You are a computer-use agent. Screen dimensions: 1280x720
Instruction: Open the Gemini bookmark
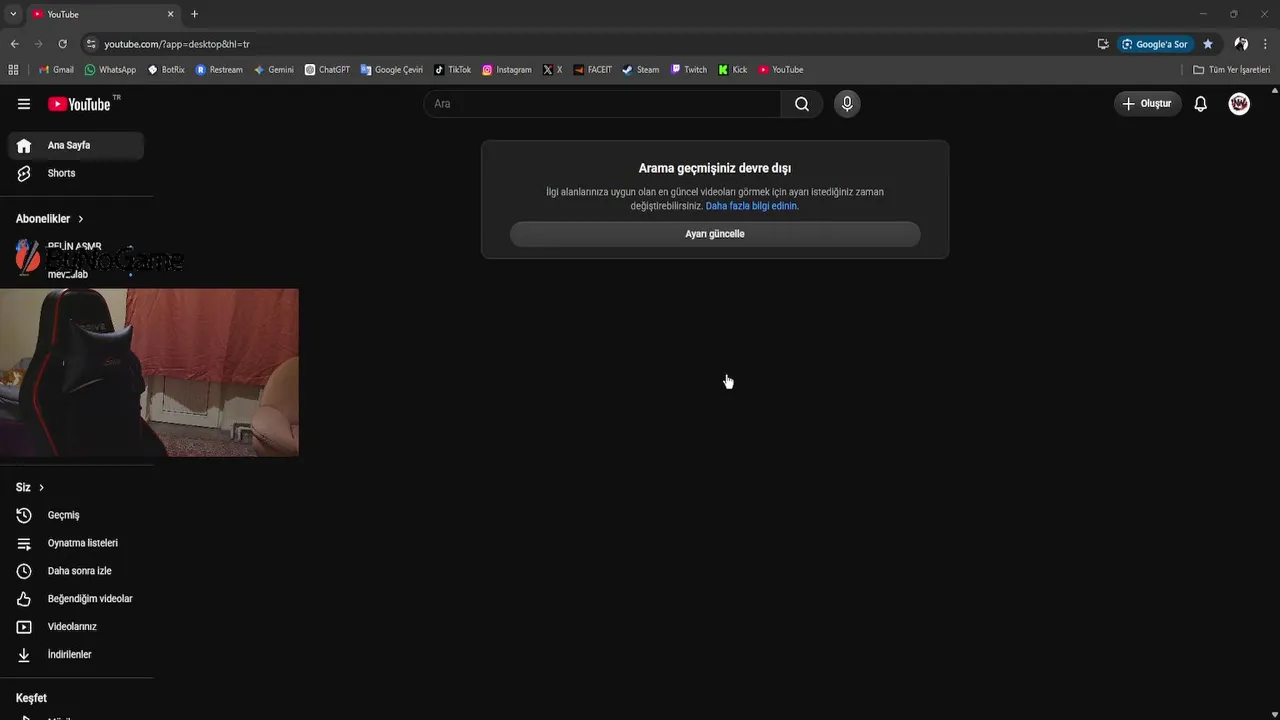point(274,70)
